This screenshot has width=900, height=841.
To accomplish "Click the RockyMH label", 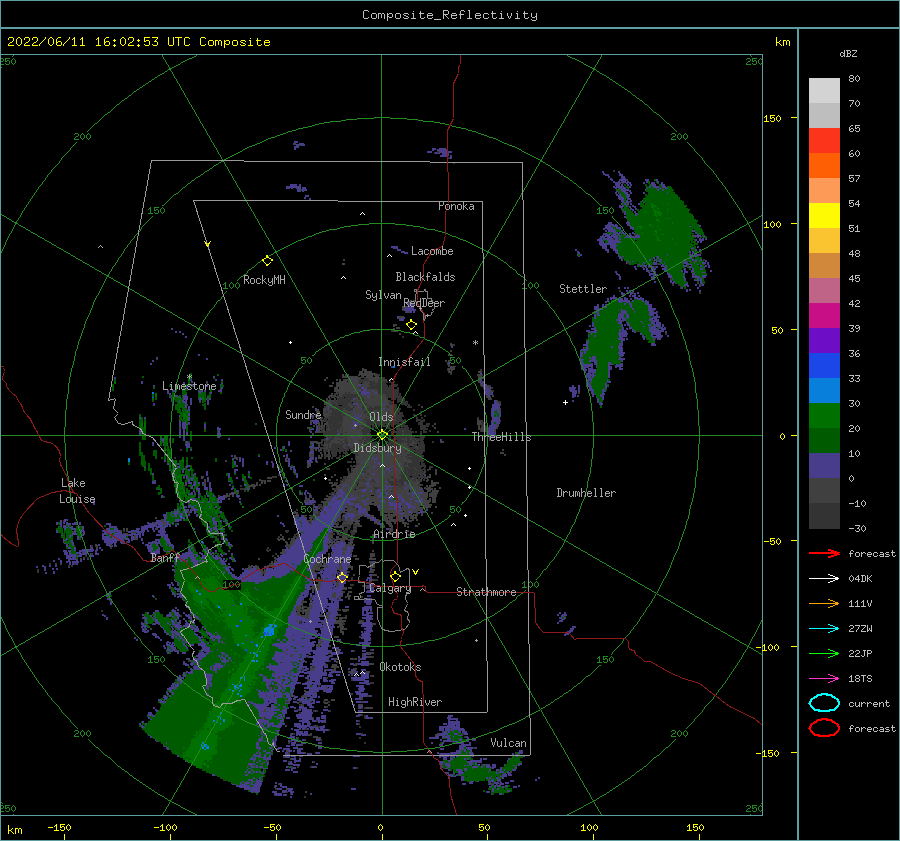I will 264,280.
